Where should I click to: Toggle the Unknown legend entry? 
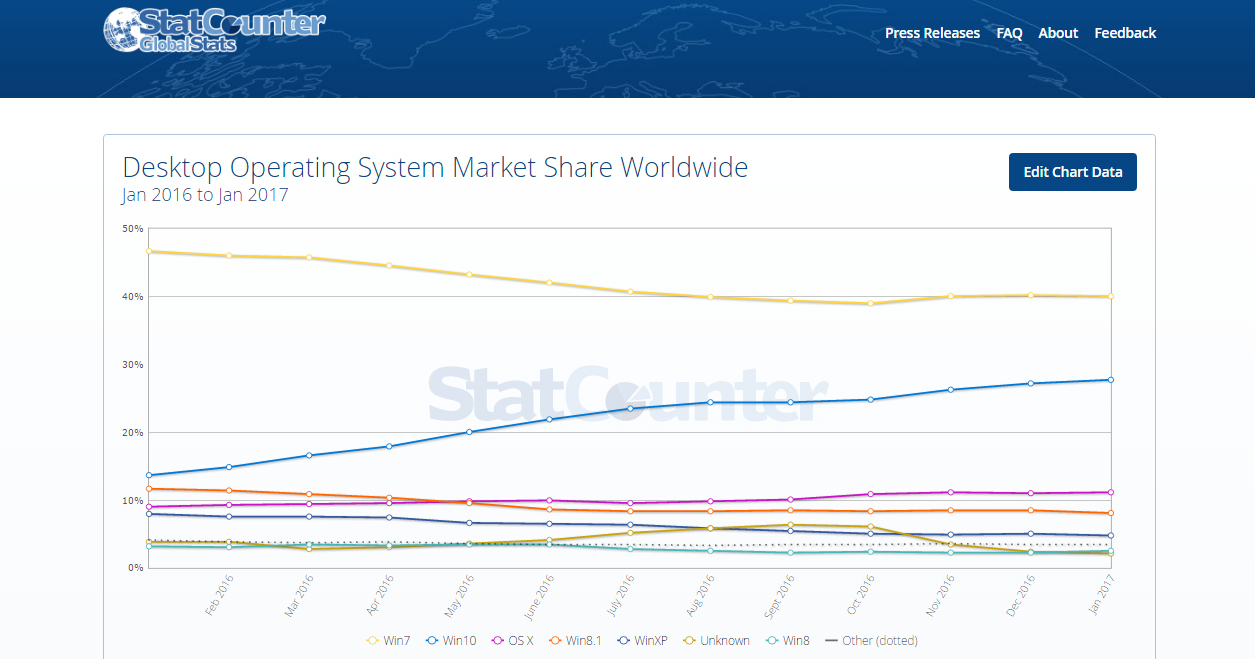pyautogui.click(x=716, y=640)
